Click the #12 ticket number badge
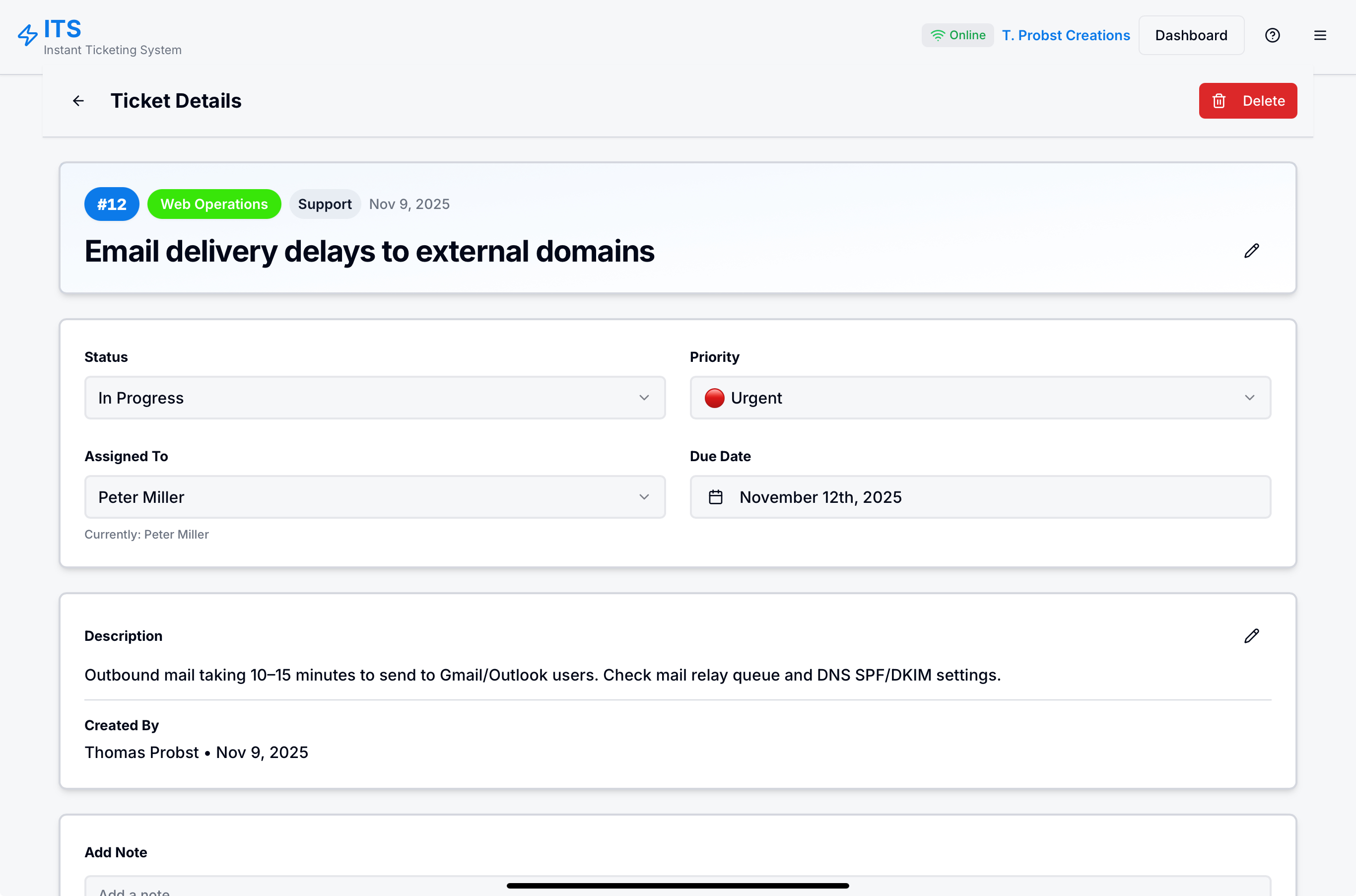 [x=111, y=204]
